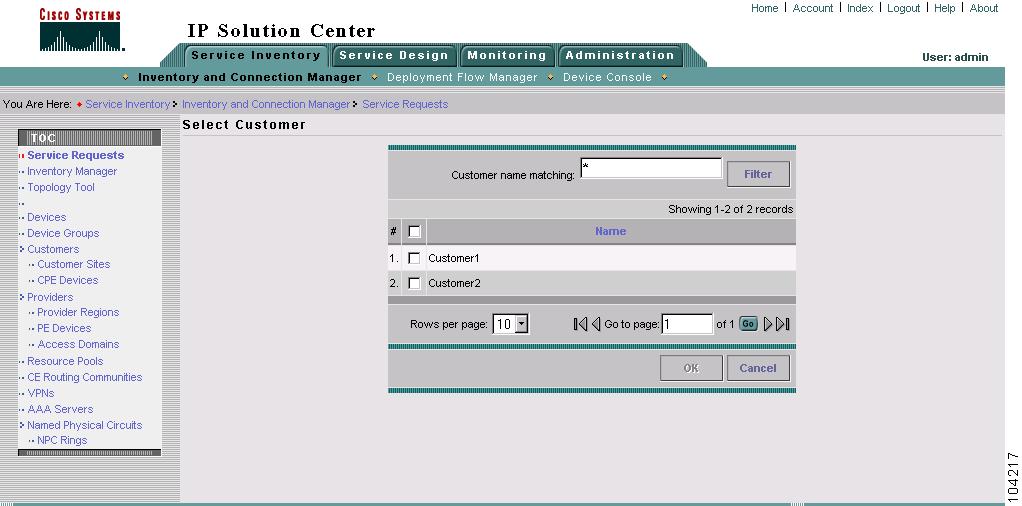Click the Cisco Systems logo
This screenshot has width=1022, height=506.
(x=81, y=30)
